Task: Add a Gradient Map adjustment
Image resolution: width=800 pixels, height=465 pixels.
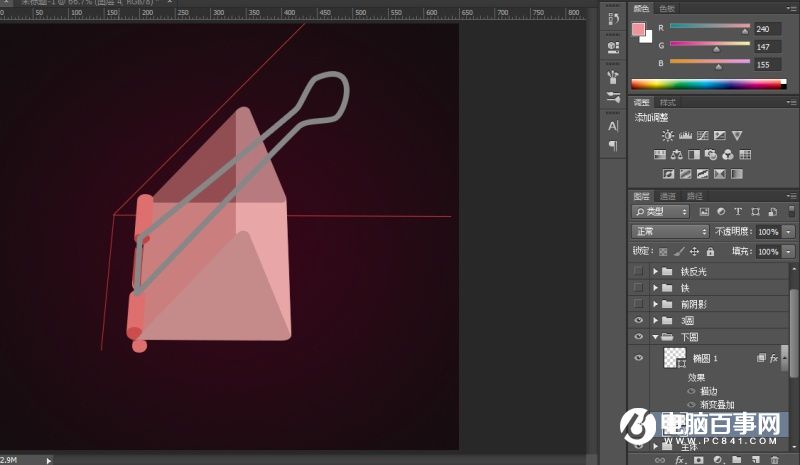Action: click(x=737, y=174)
